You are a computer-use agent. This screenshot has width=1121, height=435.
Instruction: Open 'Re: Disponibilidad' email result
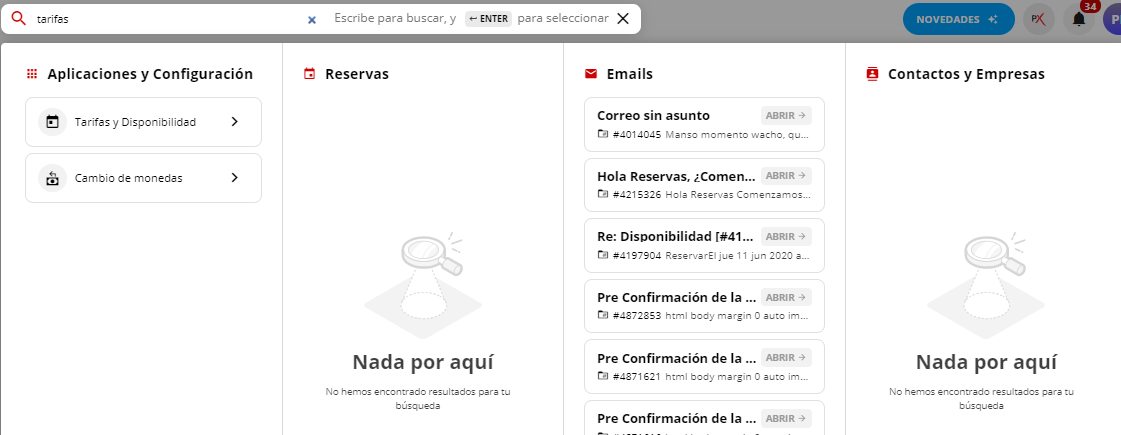786,236
